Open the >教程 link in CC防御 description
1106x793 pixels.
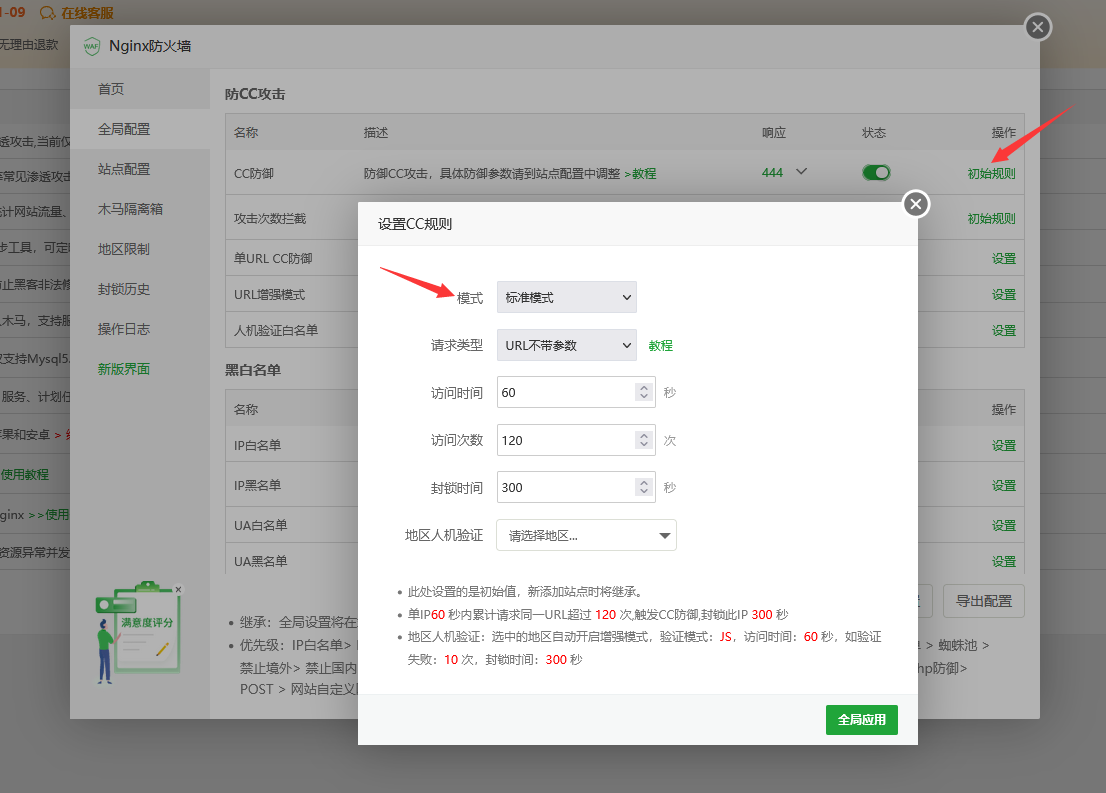coord(640,174)
